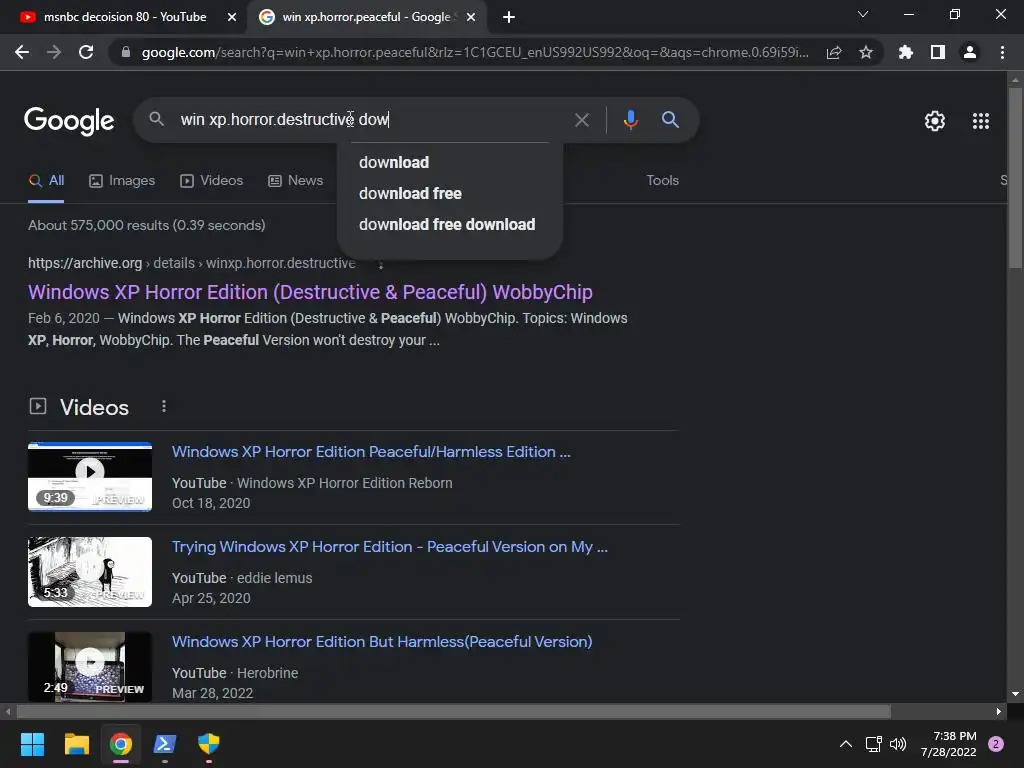Click the Google logo
The width and height of the screenshot is (1024, 768).
pos(69,120)
